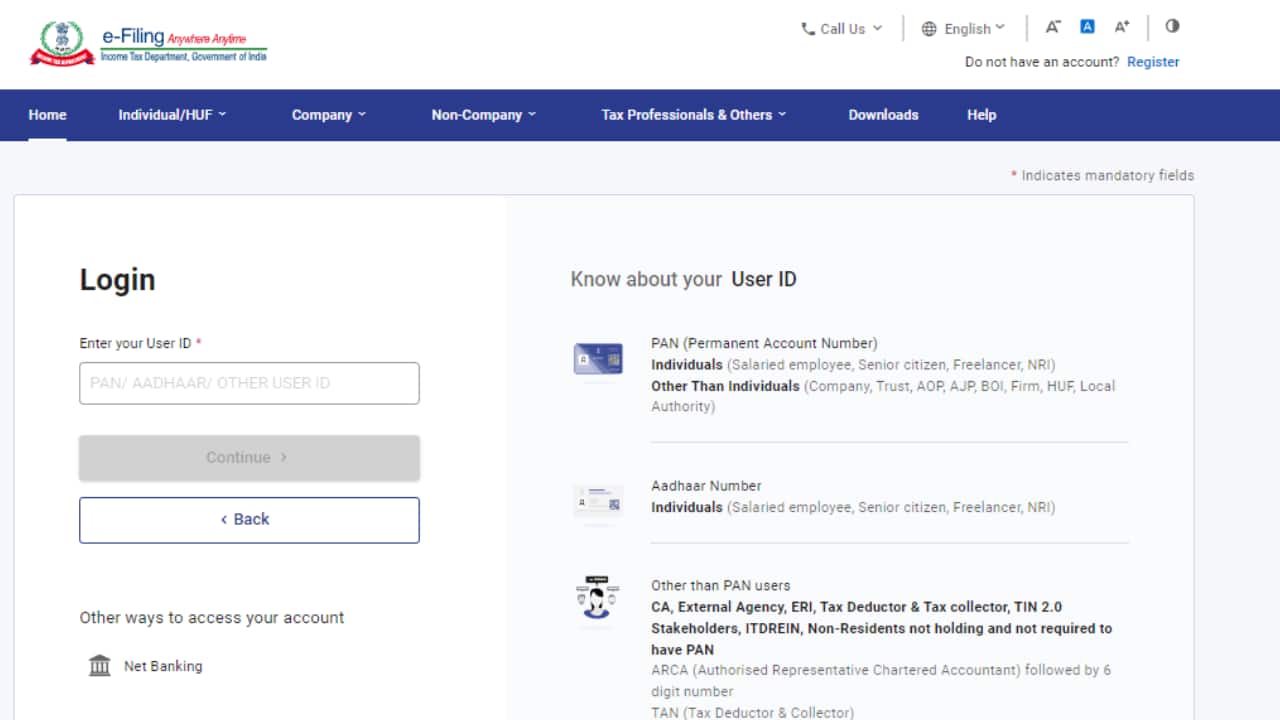This screenshot has width=1280, height=720.
Task: Click the PAN card icon
Action: (598, 359)
